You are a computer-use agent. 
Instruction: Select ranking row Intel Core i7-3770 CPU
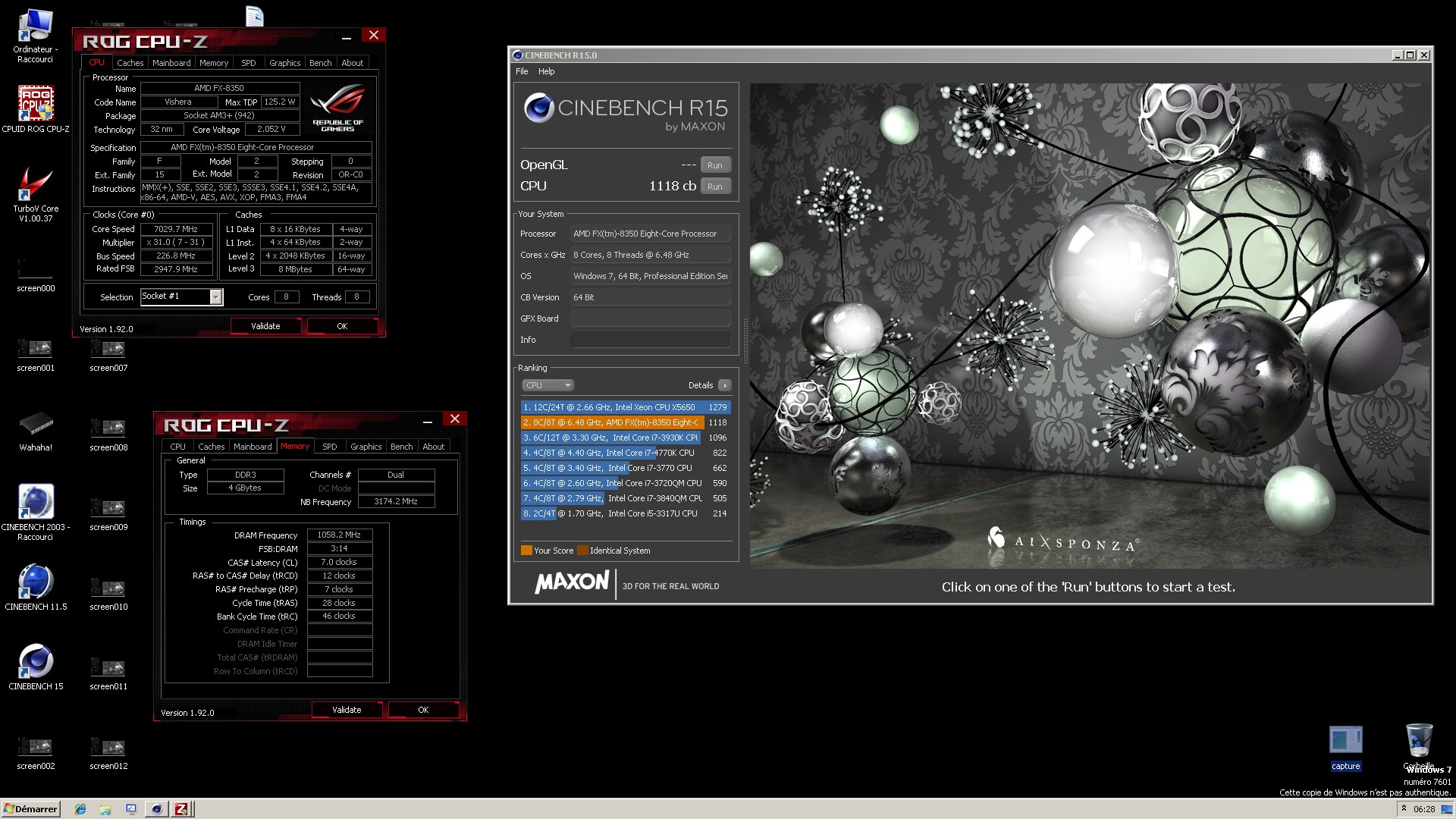tap(625, 468)
